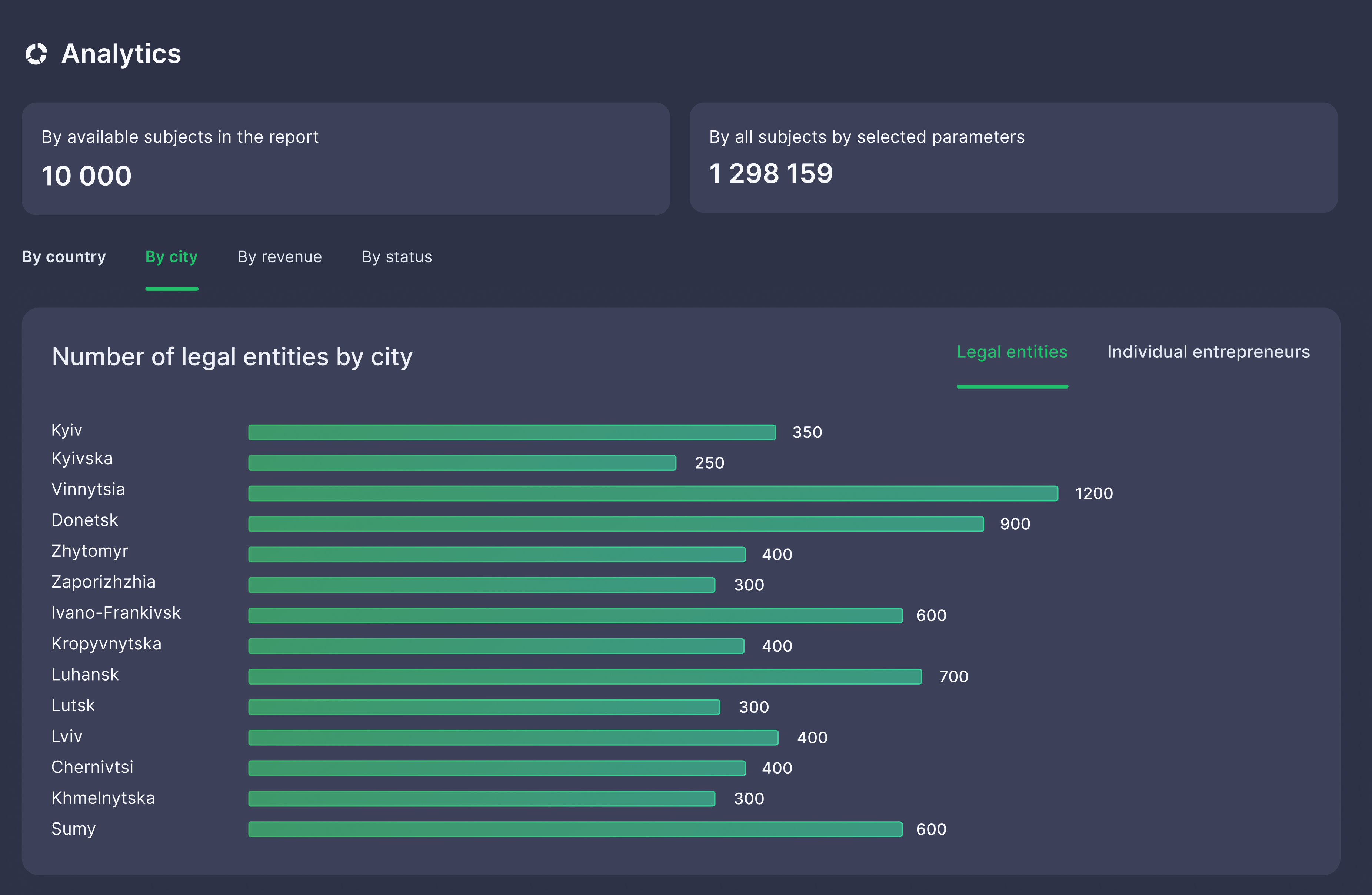Viewport: 1372px width, 895px height.
Task: Click the Analytics logo icon
Action: click(36, 54)
